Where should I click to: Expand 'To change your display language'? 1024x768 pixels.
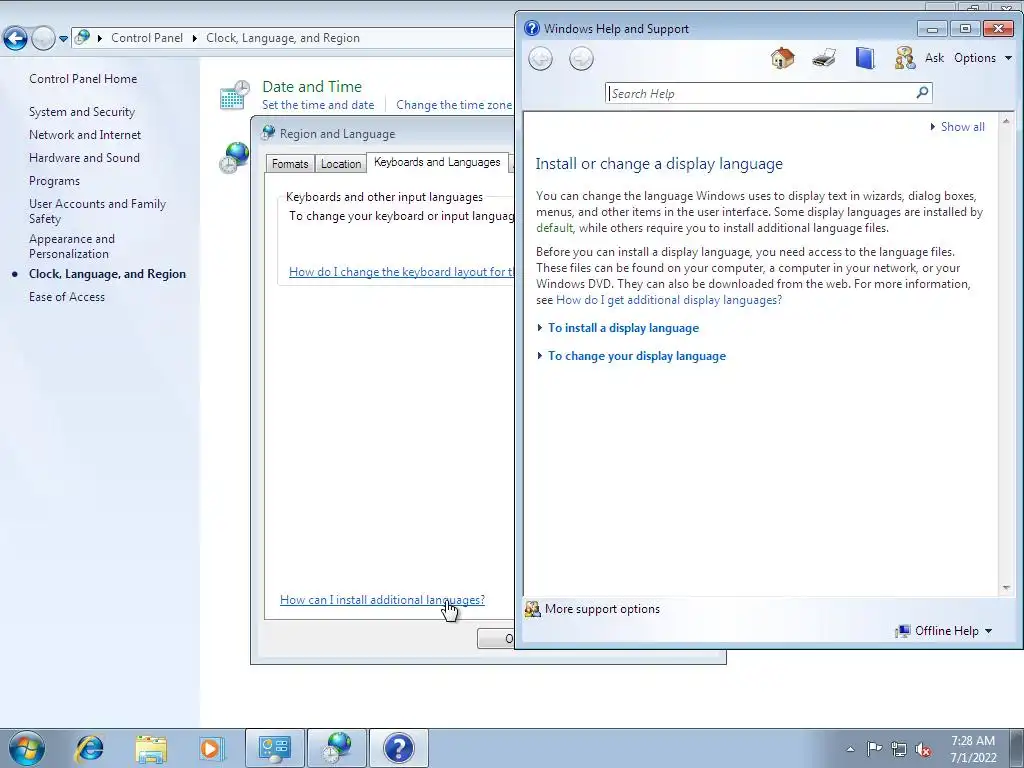click(637, 356)
